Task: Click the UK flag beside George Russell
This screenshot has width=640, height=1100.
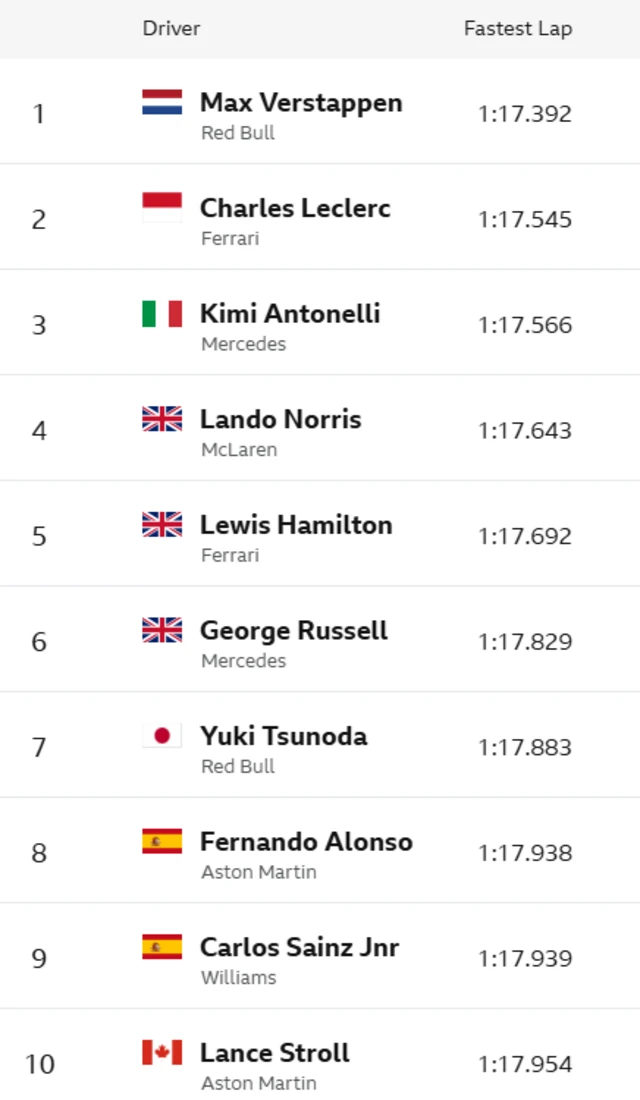Action: click(x=162, y=630)
